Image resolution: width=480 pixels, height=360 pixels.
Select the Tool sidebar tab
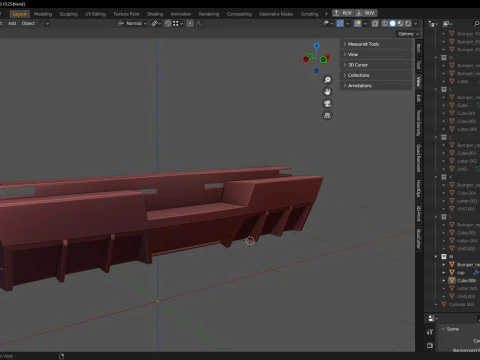click(419, 65)
